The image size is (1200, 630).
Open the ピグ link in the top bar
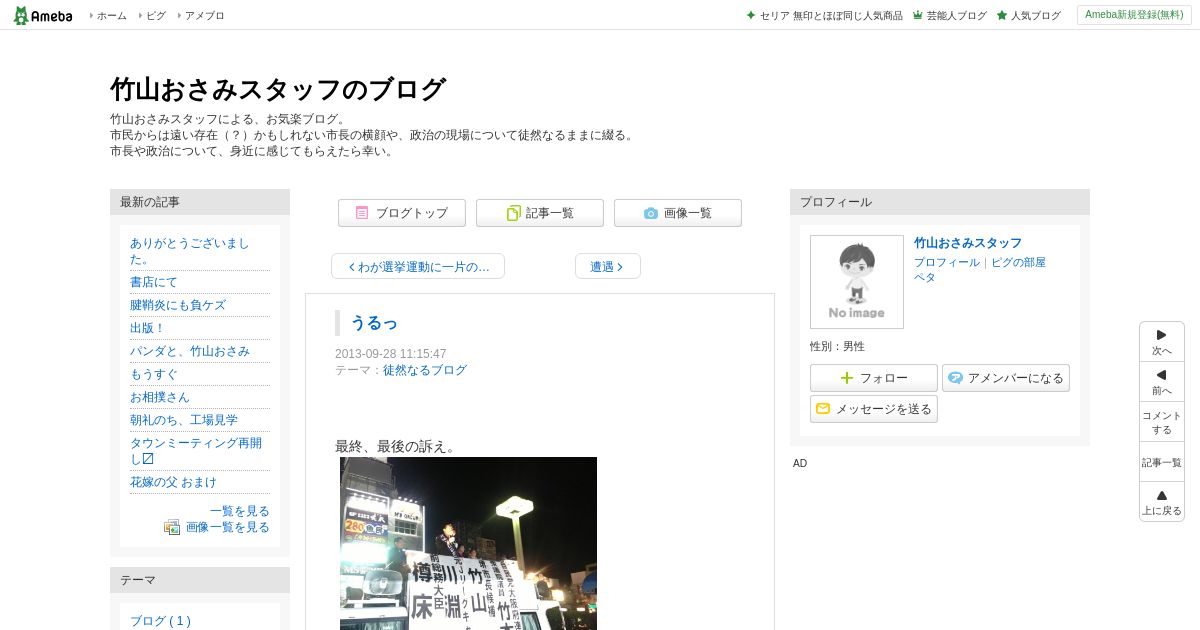[x=156, y=16]
